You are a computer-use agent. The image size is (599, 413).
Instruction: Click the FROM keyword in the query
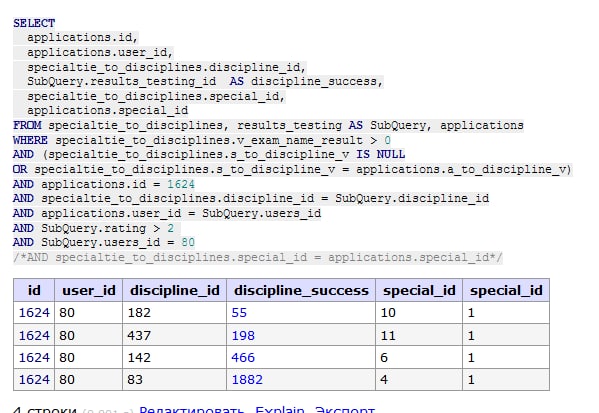[x=27, y=125]
